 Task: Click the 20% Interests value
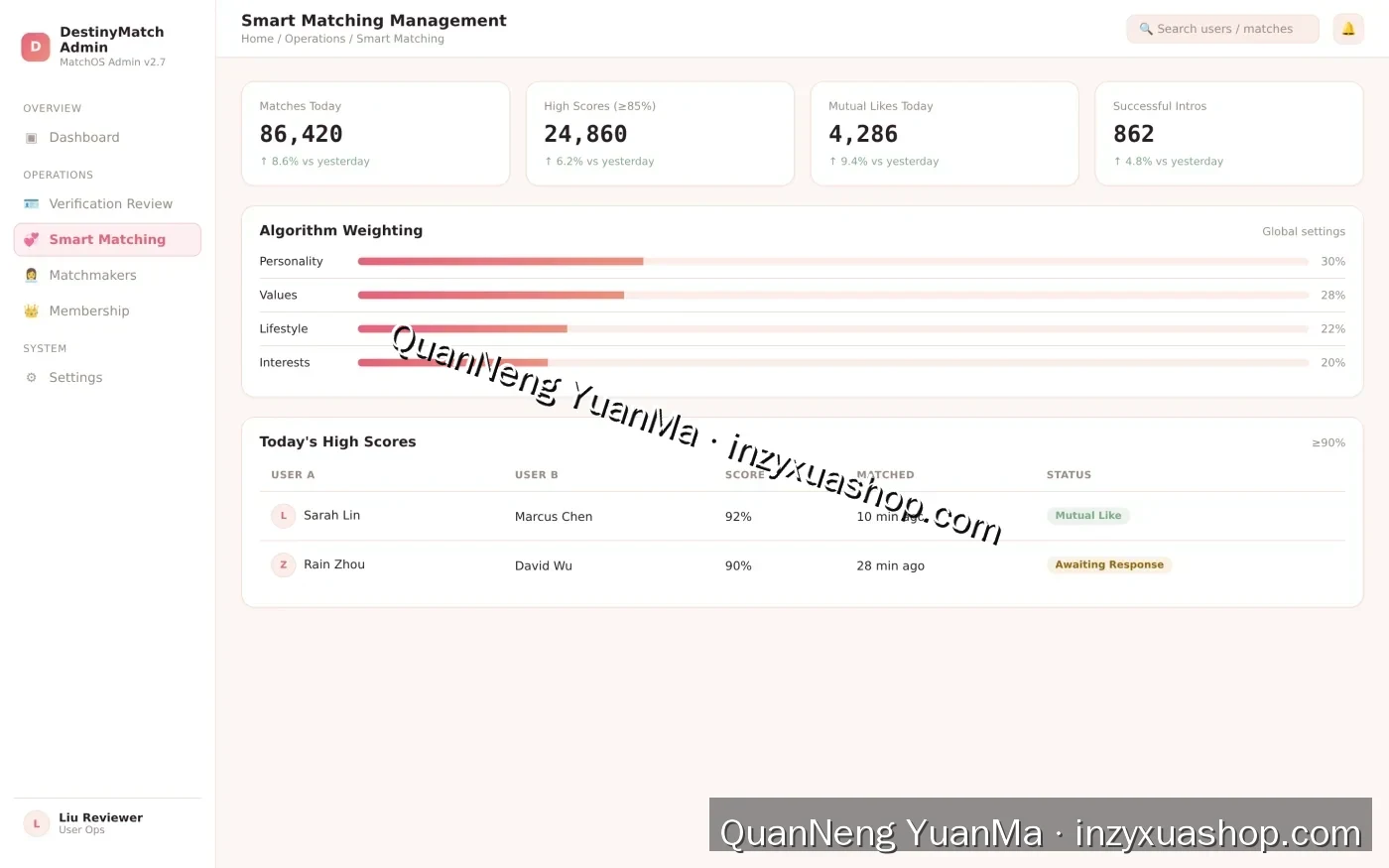coord(1333,363)
